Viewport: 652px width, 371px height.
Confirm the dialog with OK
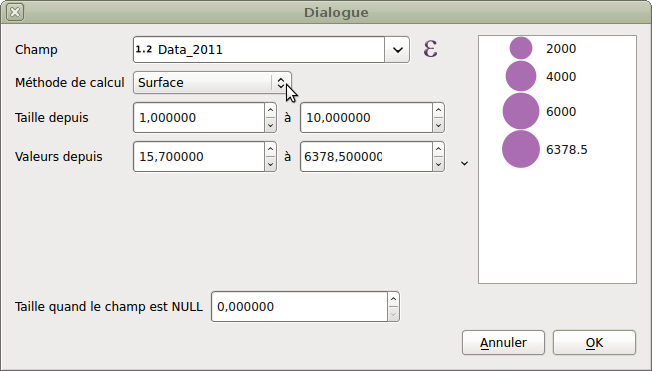pyautogui.click(x=594, y=343)
